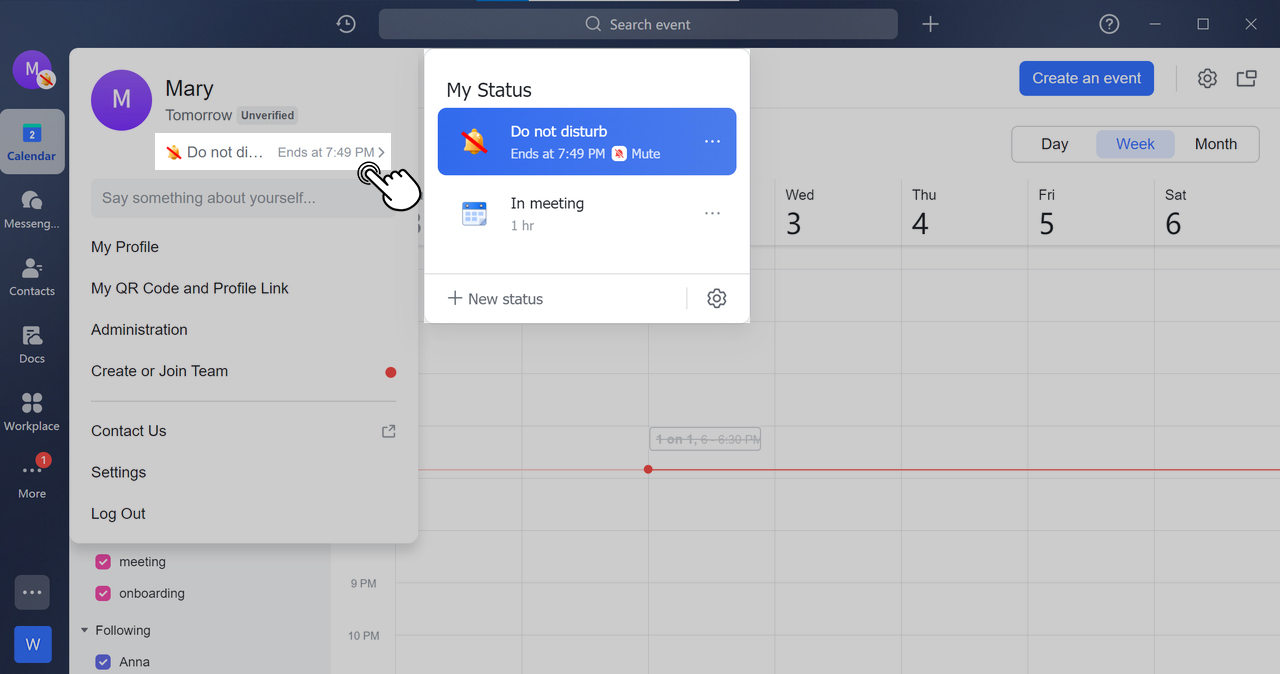Open the help question mark icon
Screen dimensions: 1280x674
[x=1108, y=23]
